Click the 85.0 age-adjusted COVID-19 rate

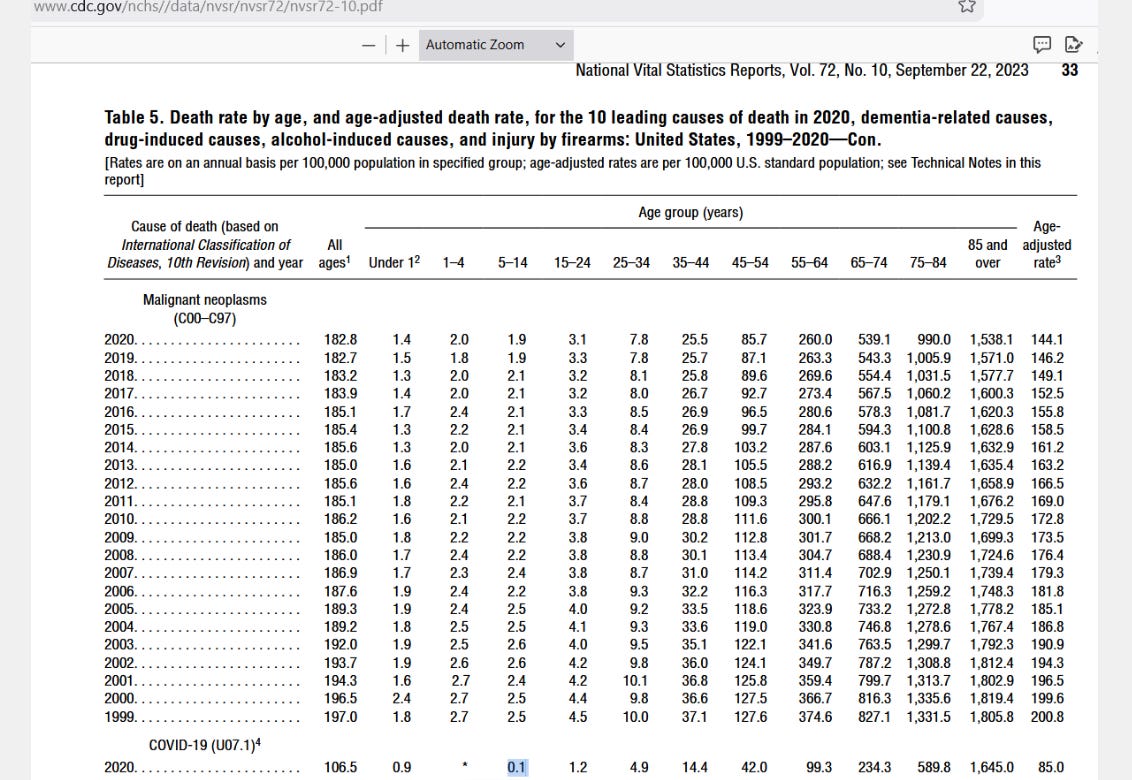click(1051, 767)
